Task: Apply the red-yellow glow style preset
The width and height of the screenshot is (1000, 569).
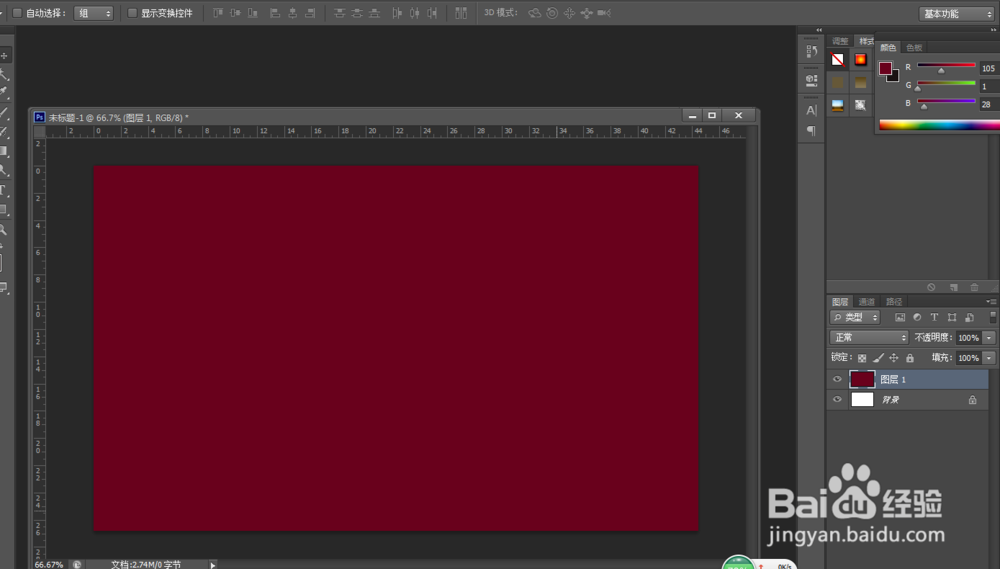Action: coord(860,59)
